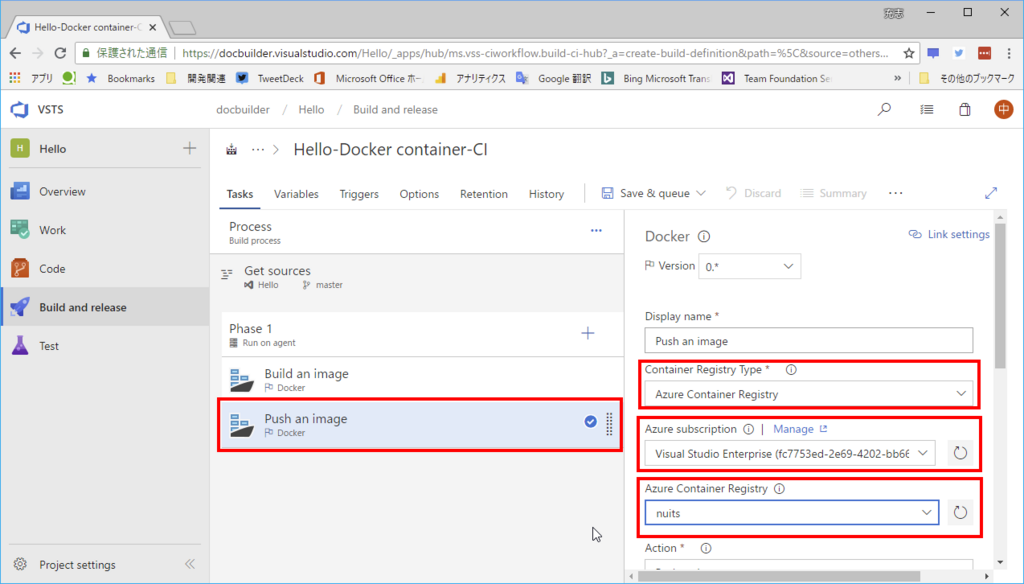Viewport: 1024px width, 584px height.
Task: Click Hello in the header breadcrumb
Action: coord(311,110)
